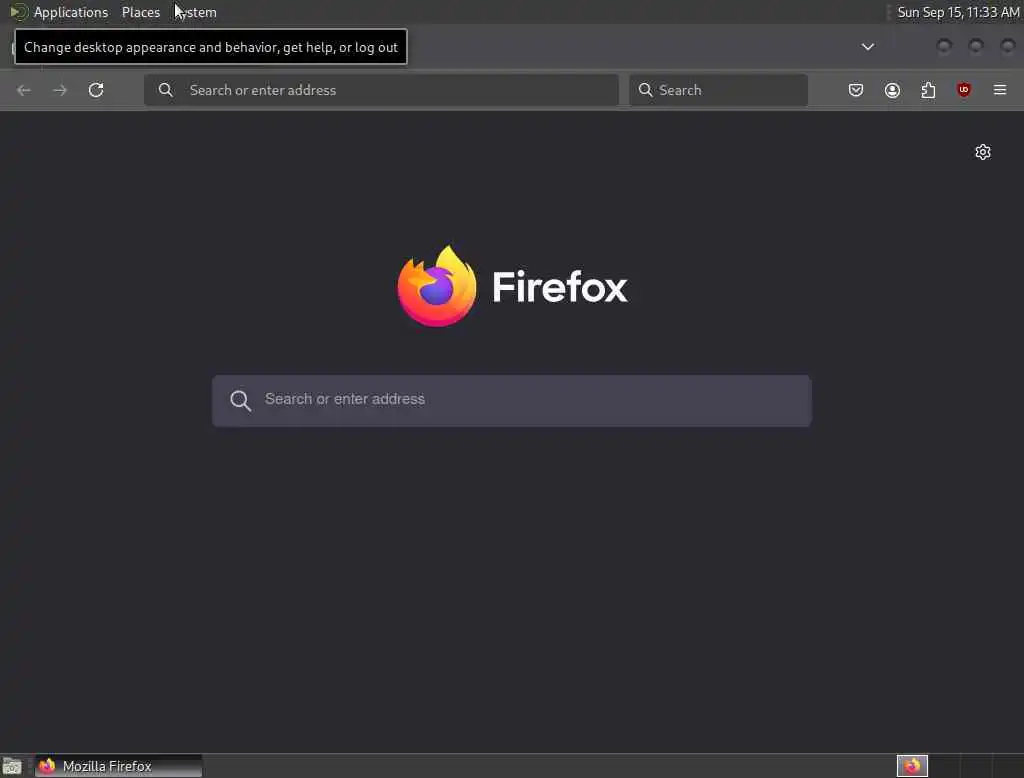Image resolution: width=1024 pixels, height=778 pixels.
Task: Focus the top address bar field
Action: coord(381,90)
